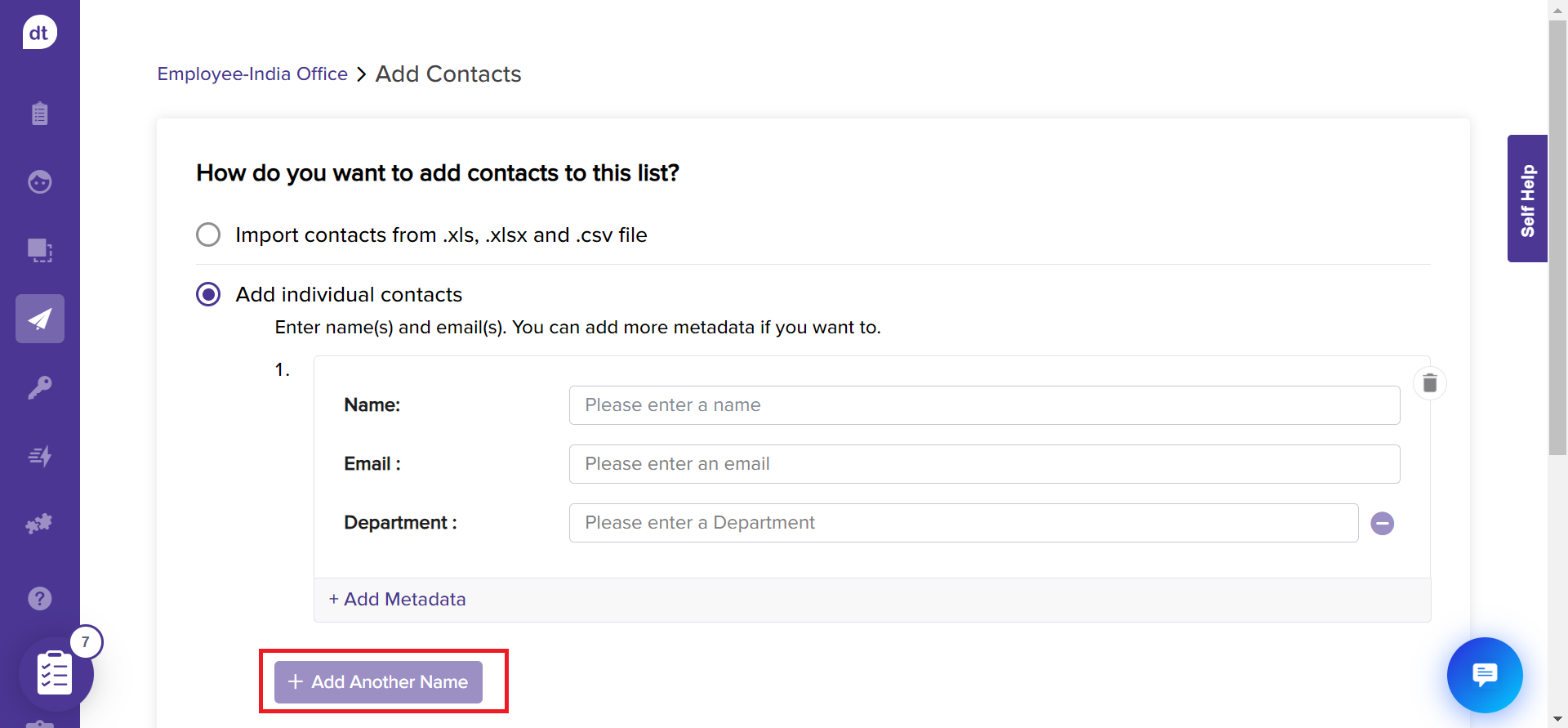Open the checklist widget showing 7
Viewport: 1568px width, 728px height.
click(x=56, y=673)
